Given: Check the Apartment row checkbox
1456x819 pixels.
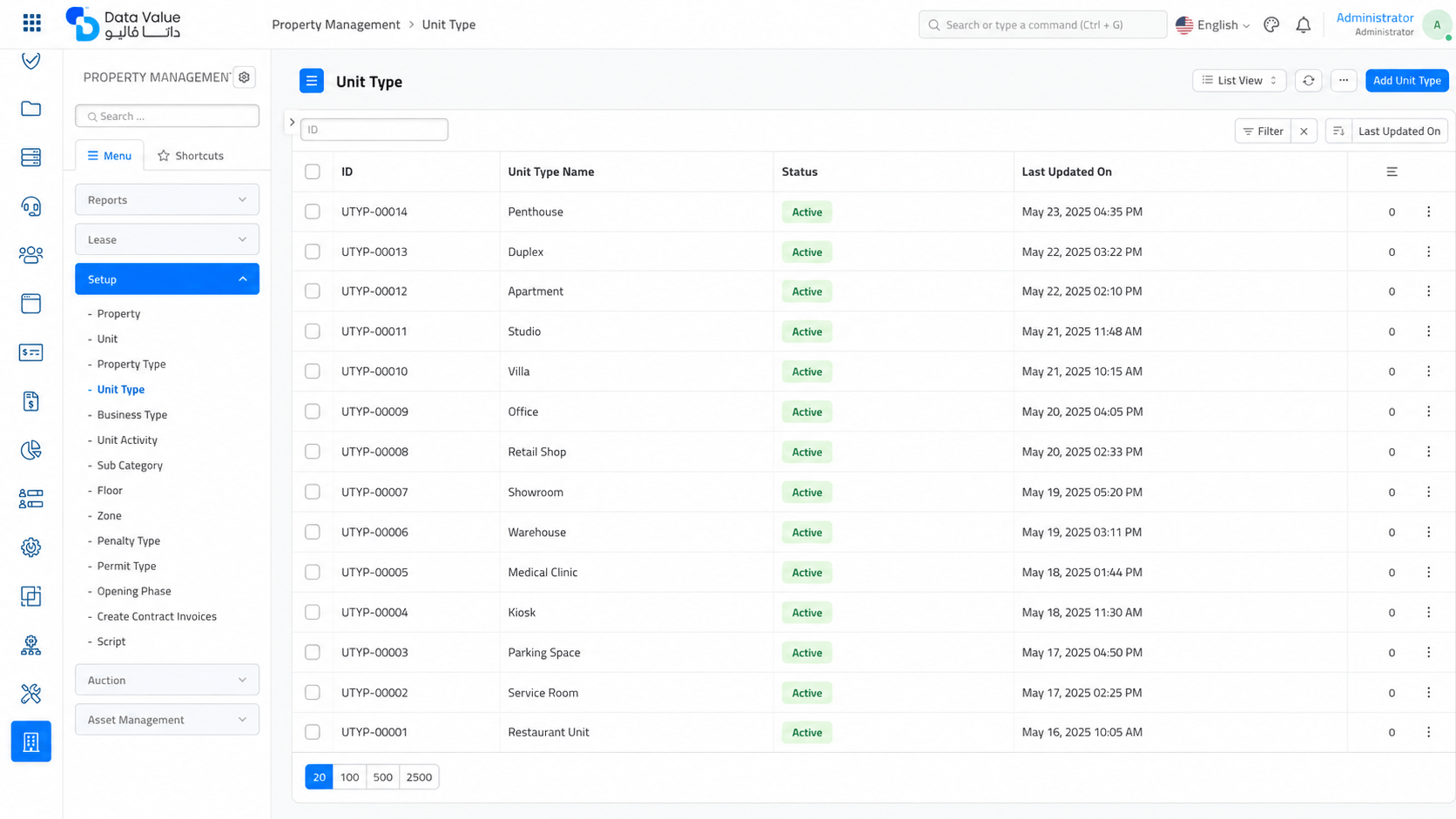Looking at the screenshot, I should click(313, 292).
